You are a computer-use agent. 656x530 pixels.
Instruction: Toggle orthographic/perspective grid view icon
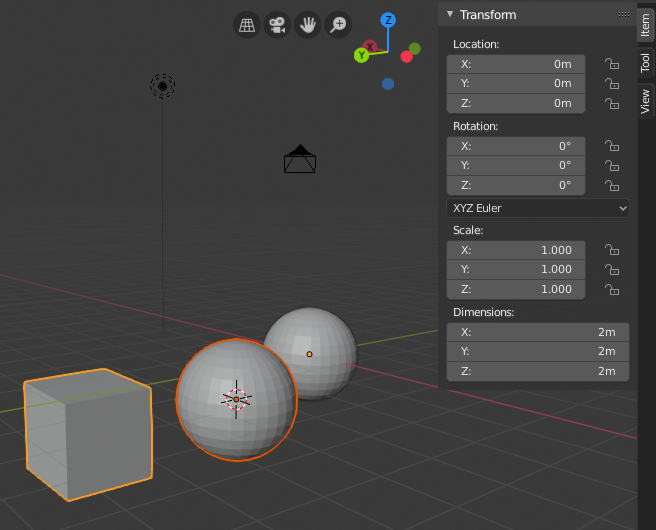click(247, 25)
